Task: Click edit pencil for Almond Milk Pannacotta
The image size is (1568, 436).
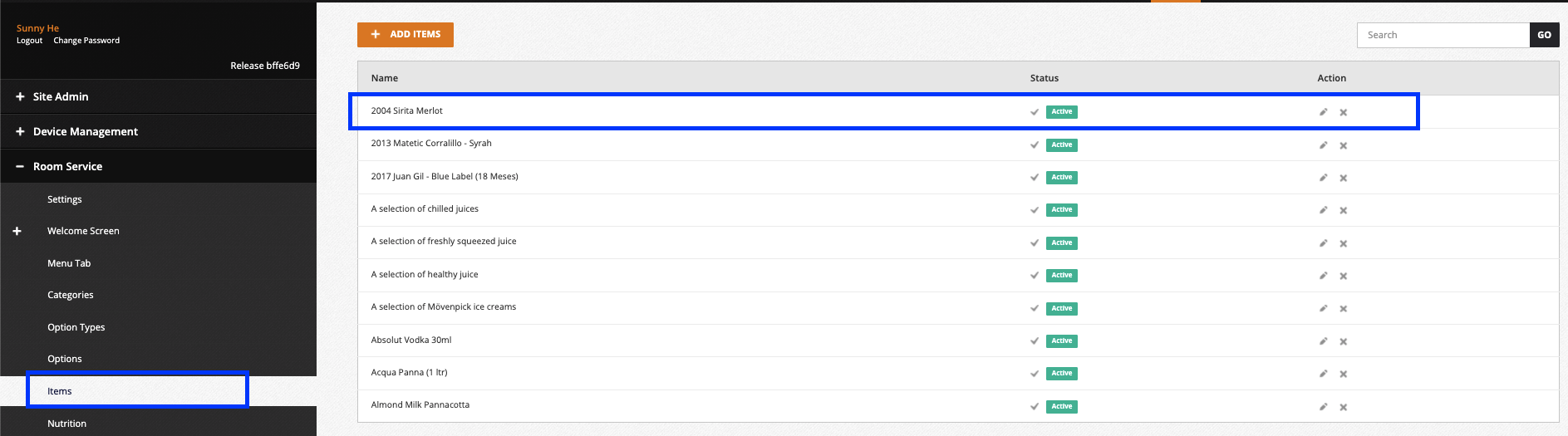Action: [1323, 407]
